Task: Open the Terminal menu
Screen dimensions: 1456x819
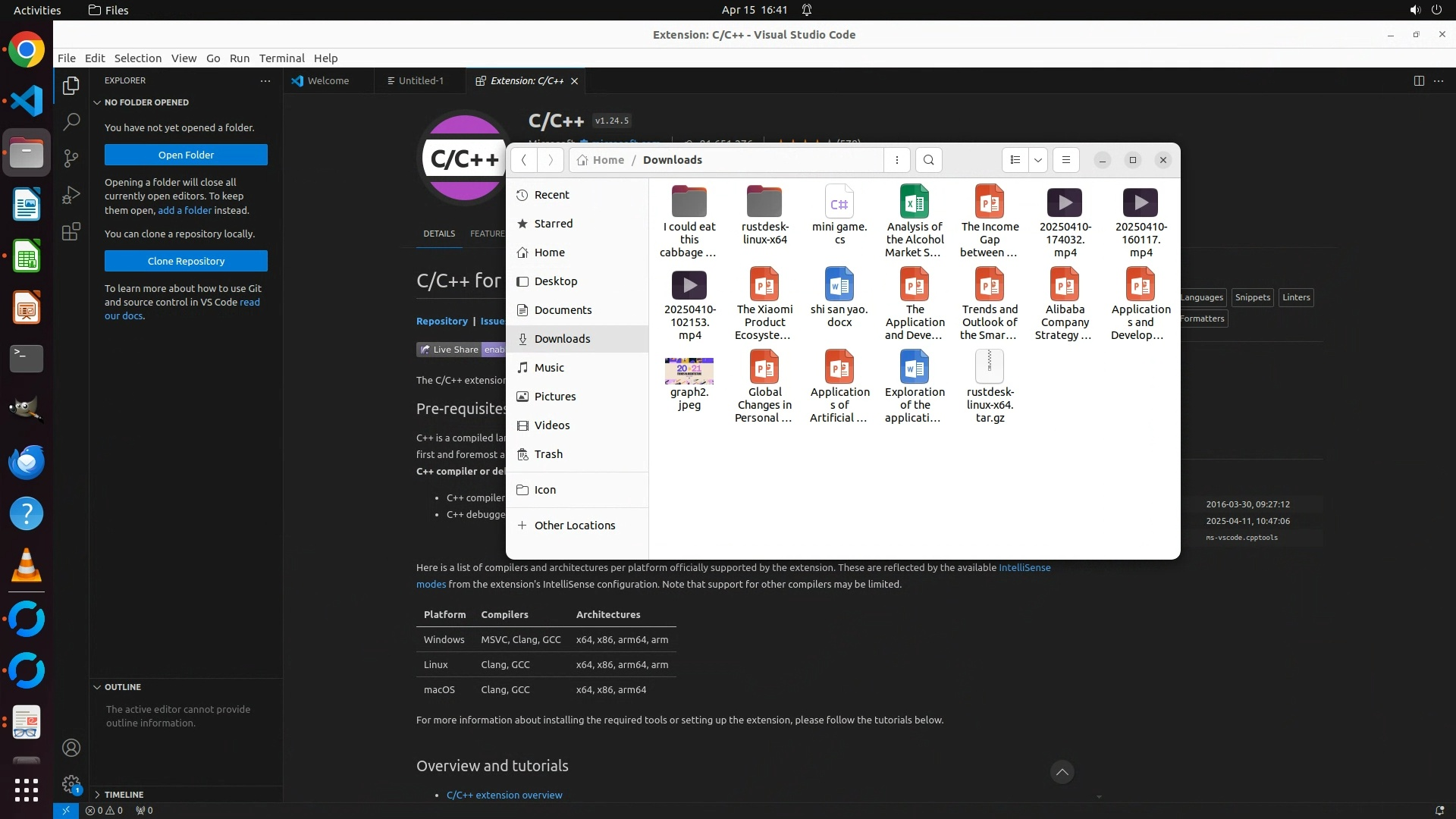Action: pos(281,58)
